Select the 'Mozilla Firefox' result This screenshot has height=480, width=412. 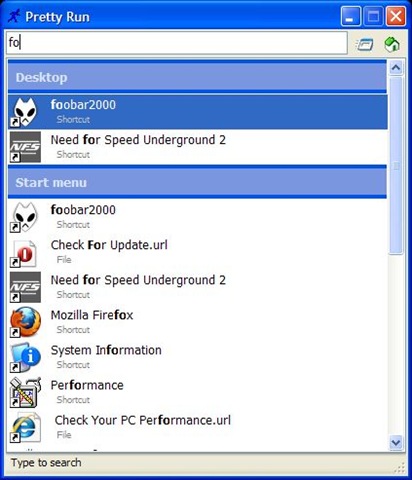(x=92, y=315)
